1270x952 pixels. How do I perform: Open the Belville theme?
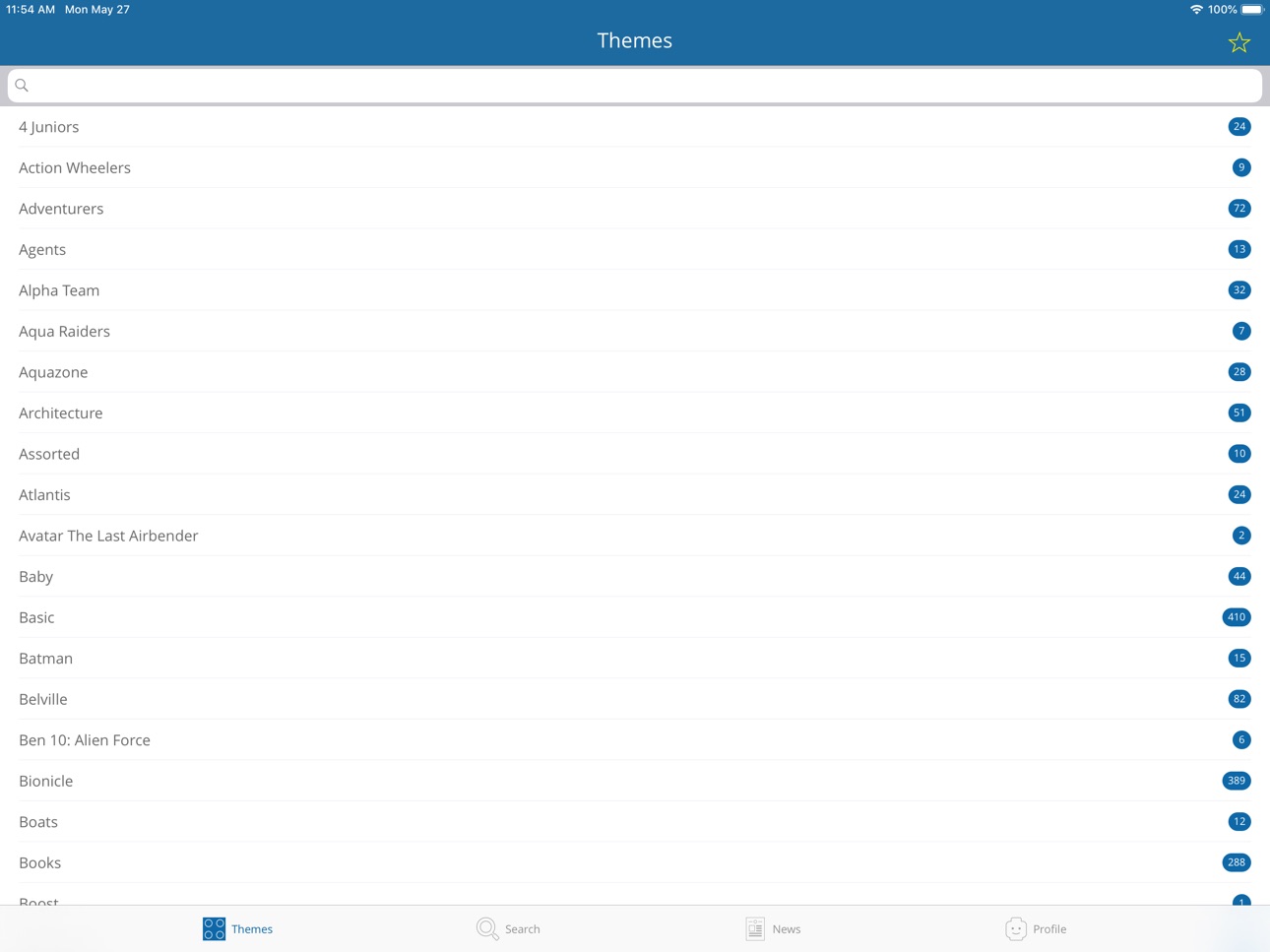(x=635, y=699)
